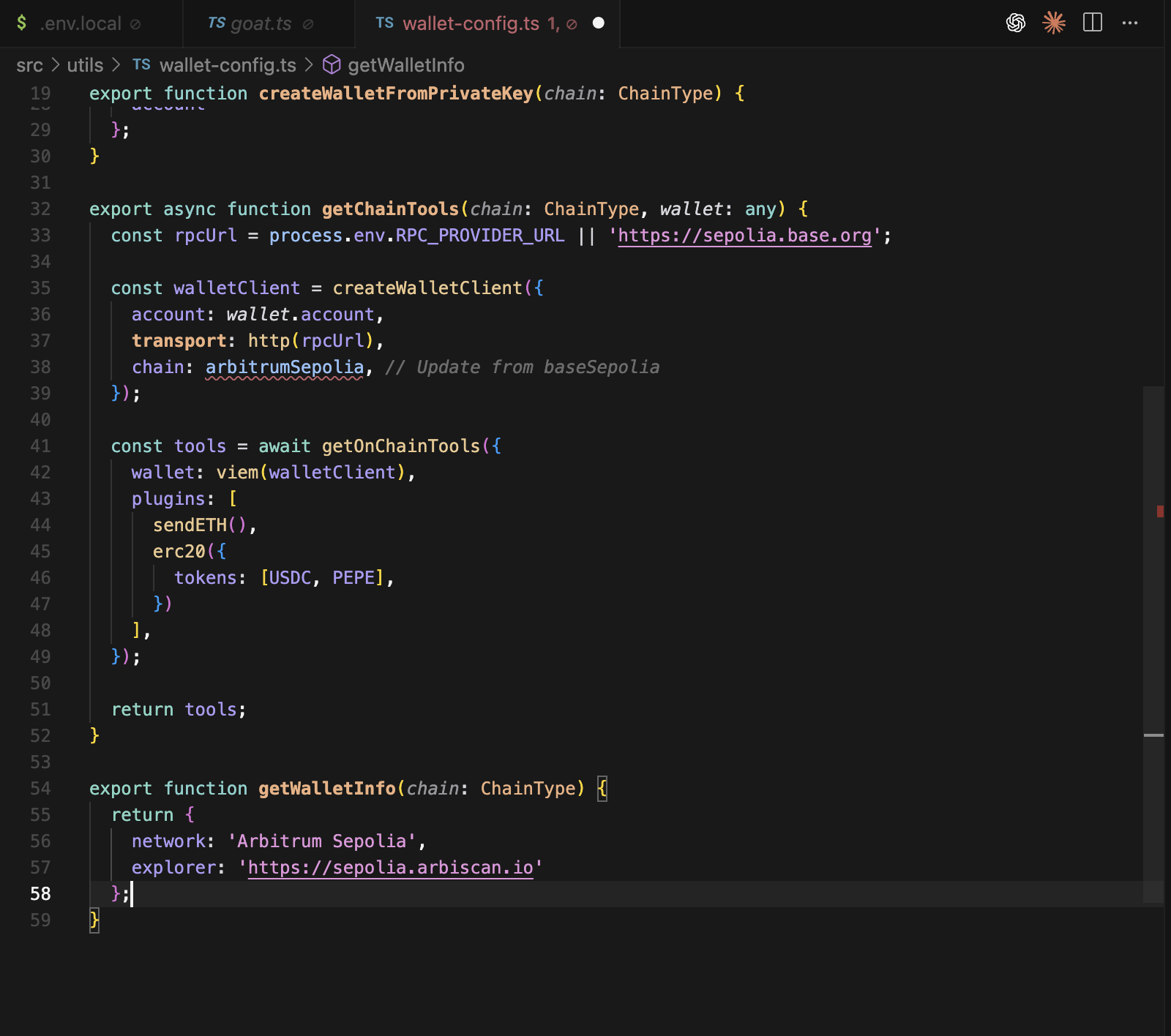The height and width of the screenshot is (1036, 1171).
Task: Click the unsaved changes dot on wallet-config.ts
Action: pos(599,23)
